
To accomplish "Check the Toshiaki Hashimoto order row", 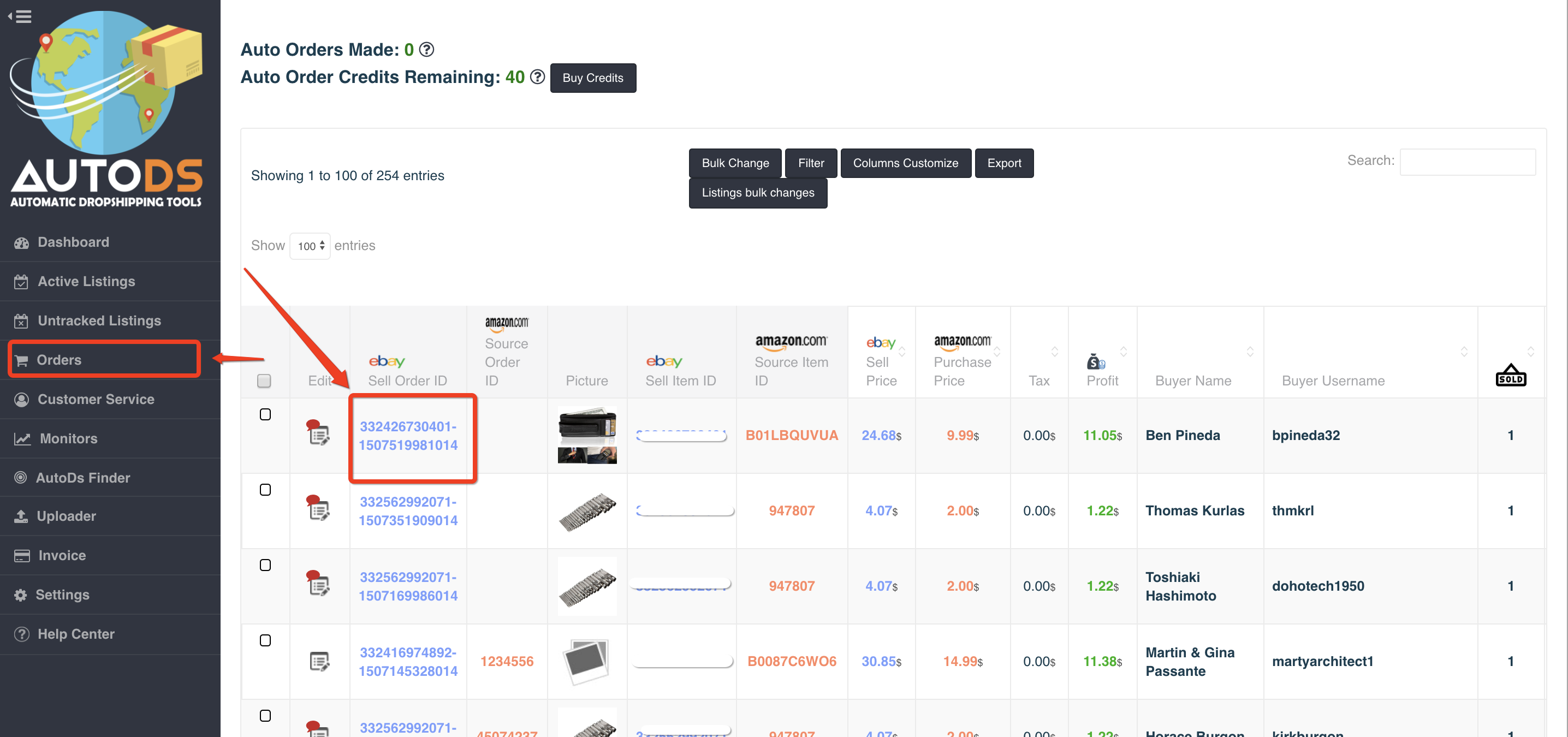I will tap(265, 566).
